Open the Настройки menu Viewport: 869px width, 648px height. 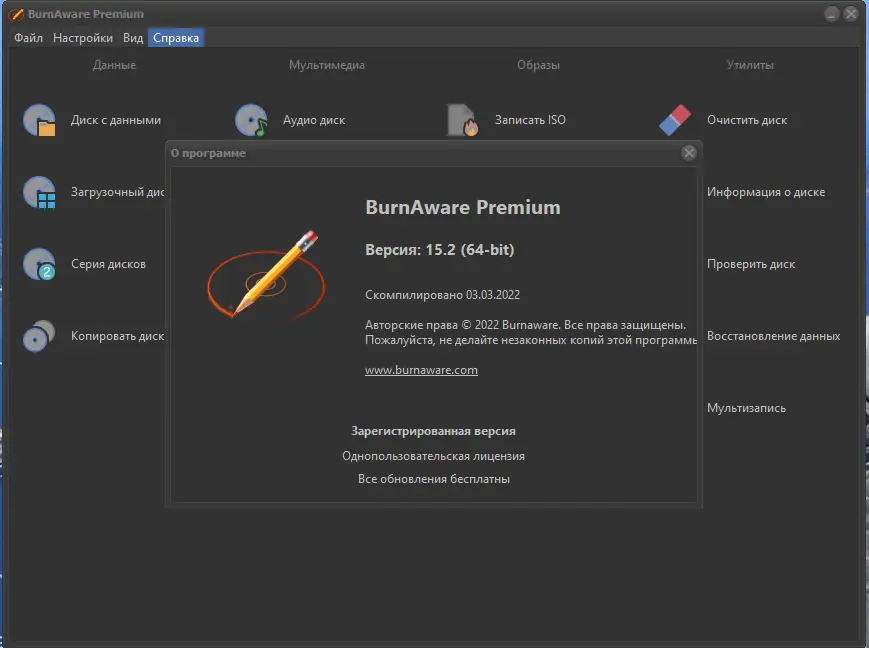pos(83,38)
